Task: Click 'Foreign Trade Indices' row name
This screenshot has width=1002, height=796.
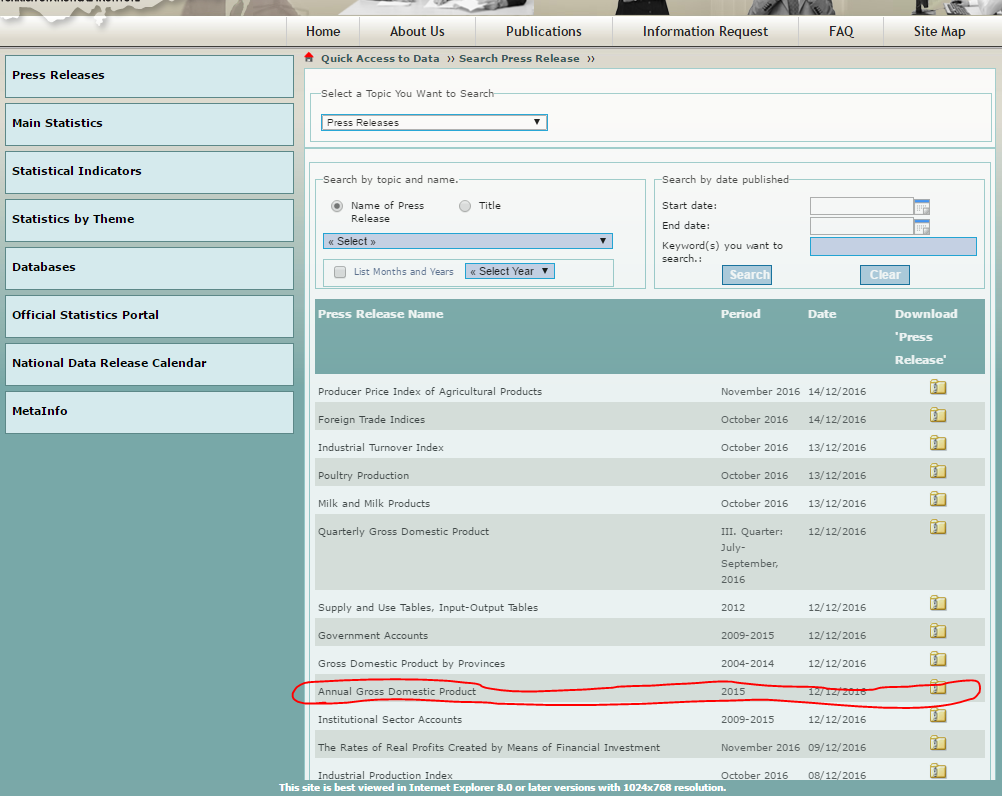Action: [371, 420]
